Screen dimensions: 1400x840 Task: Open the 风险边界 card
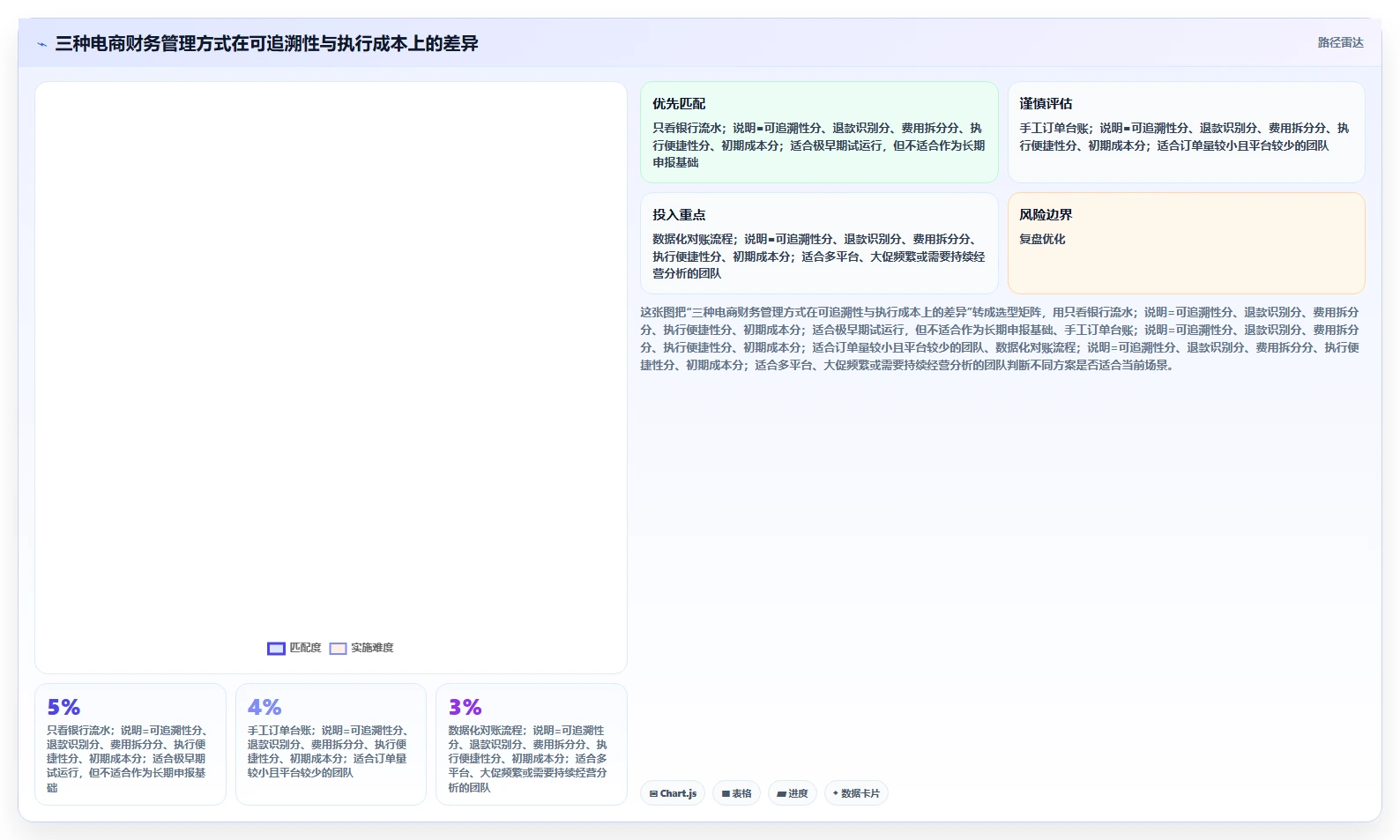tap(1186, 243)
